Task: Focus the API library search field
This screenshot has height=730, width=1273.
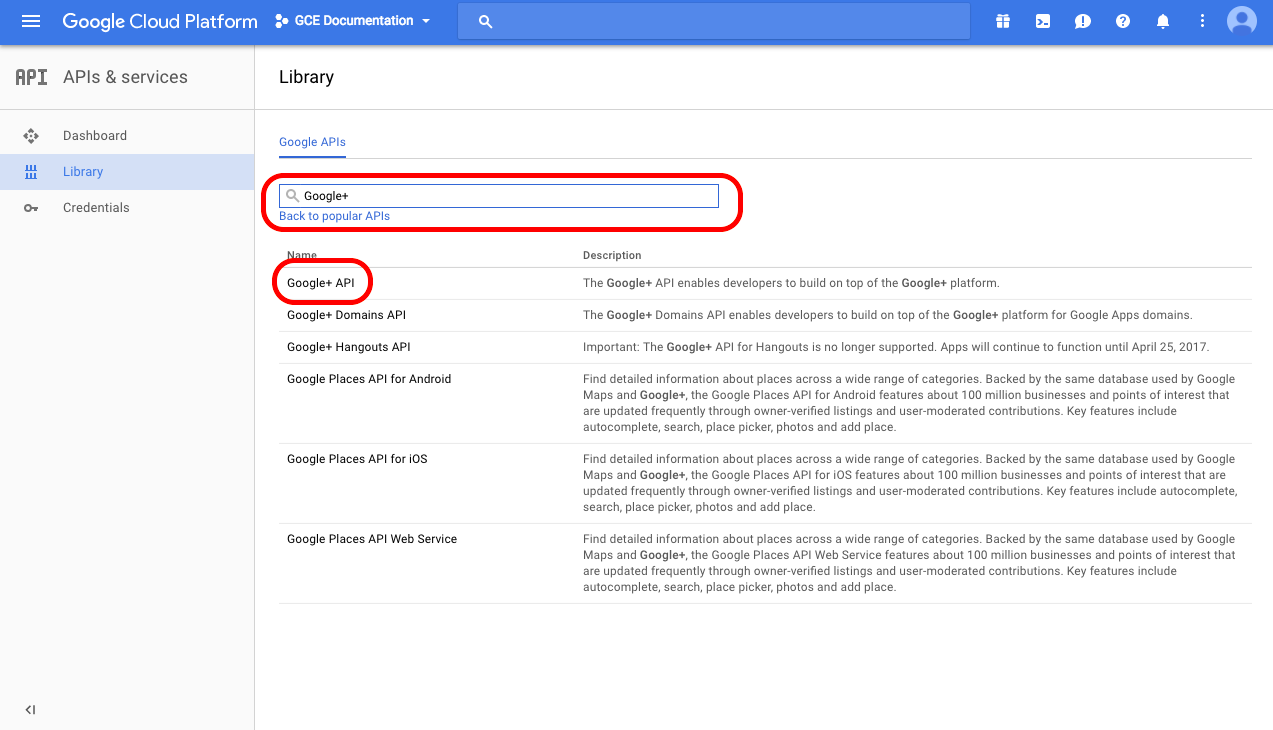Action: coord(499,196)
